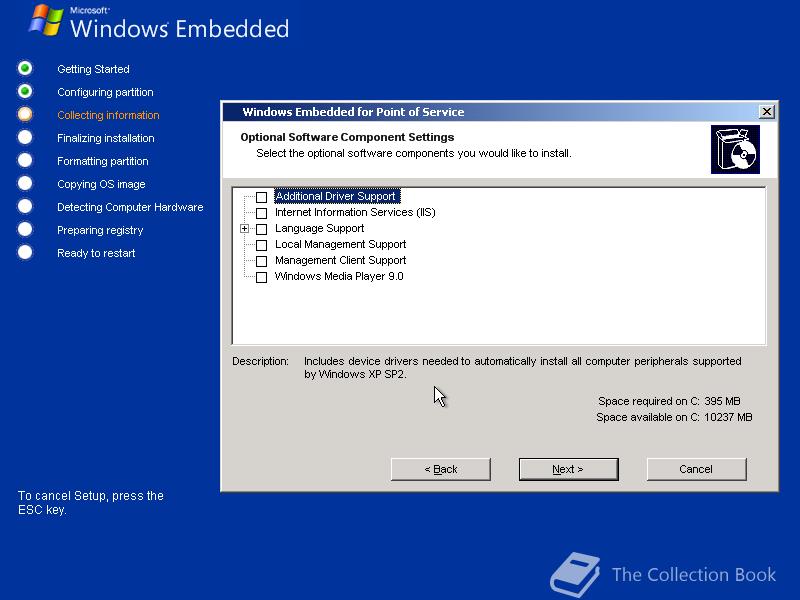Click the 'Finalizing installation' step text
The image size is (800, 600).
[106, 138]
